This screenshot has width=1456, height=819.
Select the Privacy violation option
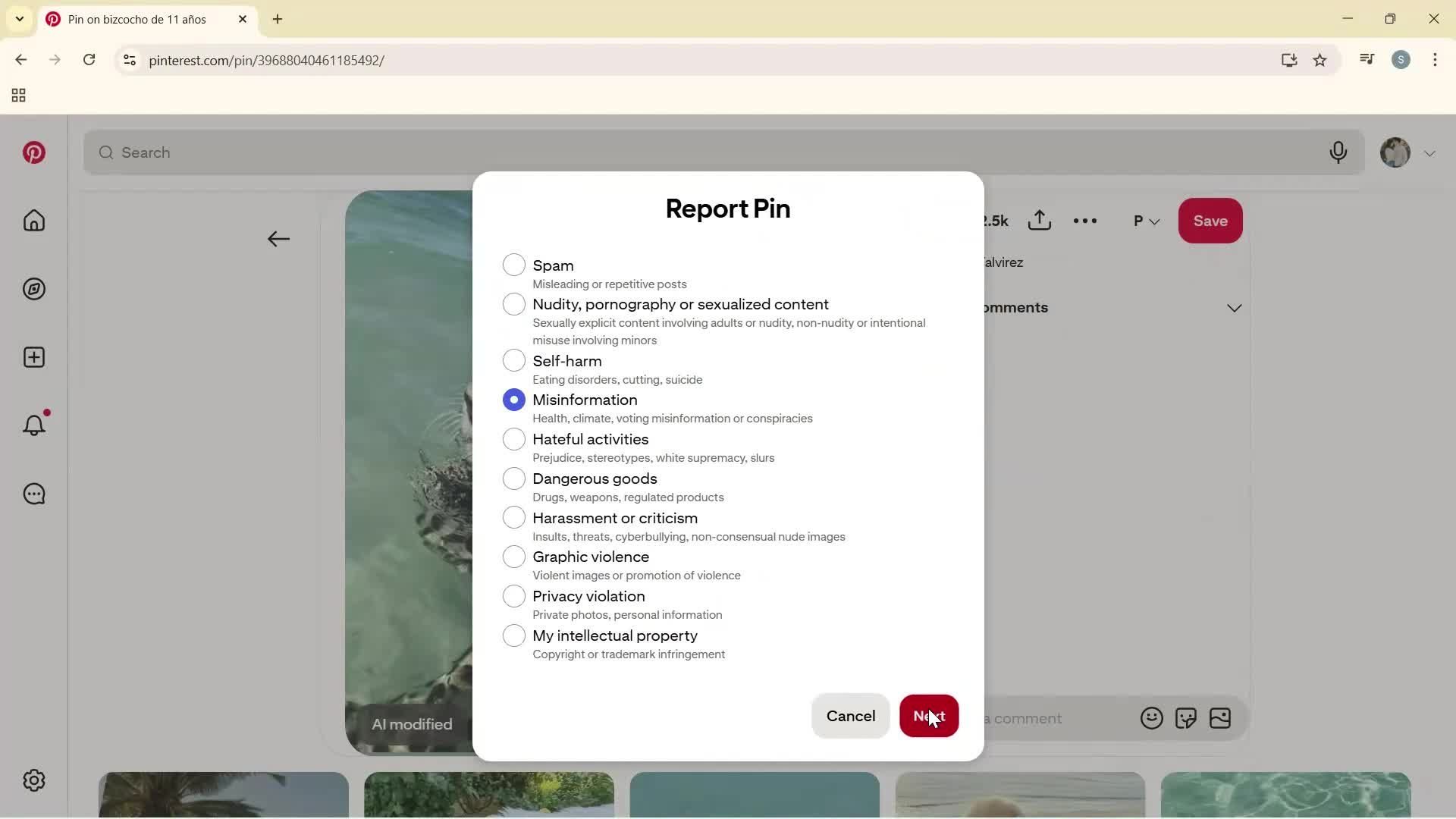click(514, 596)
